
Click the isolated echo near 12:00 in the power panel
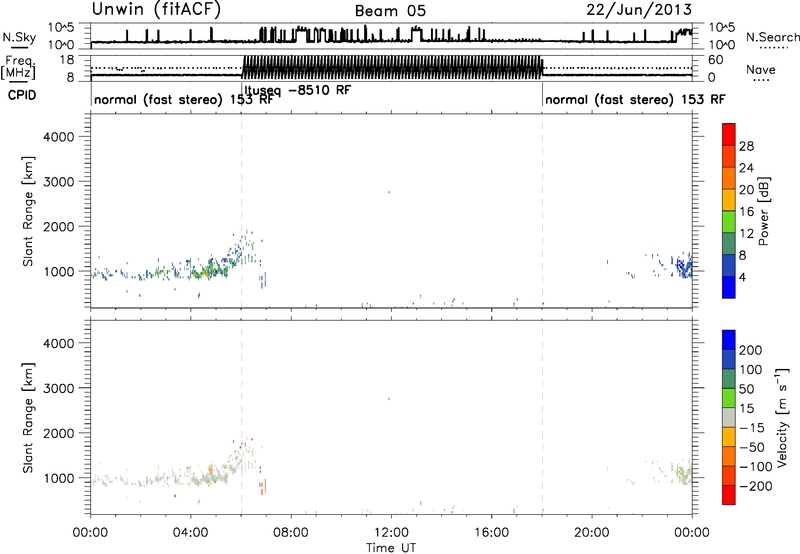pyautogui.click(x=389, y=192)
